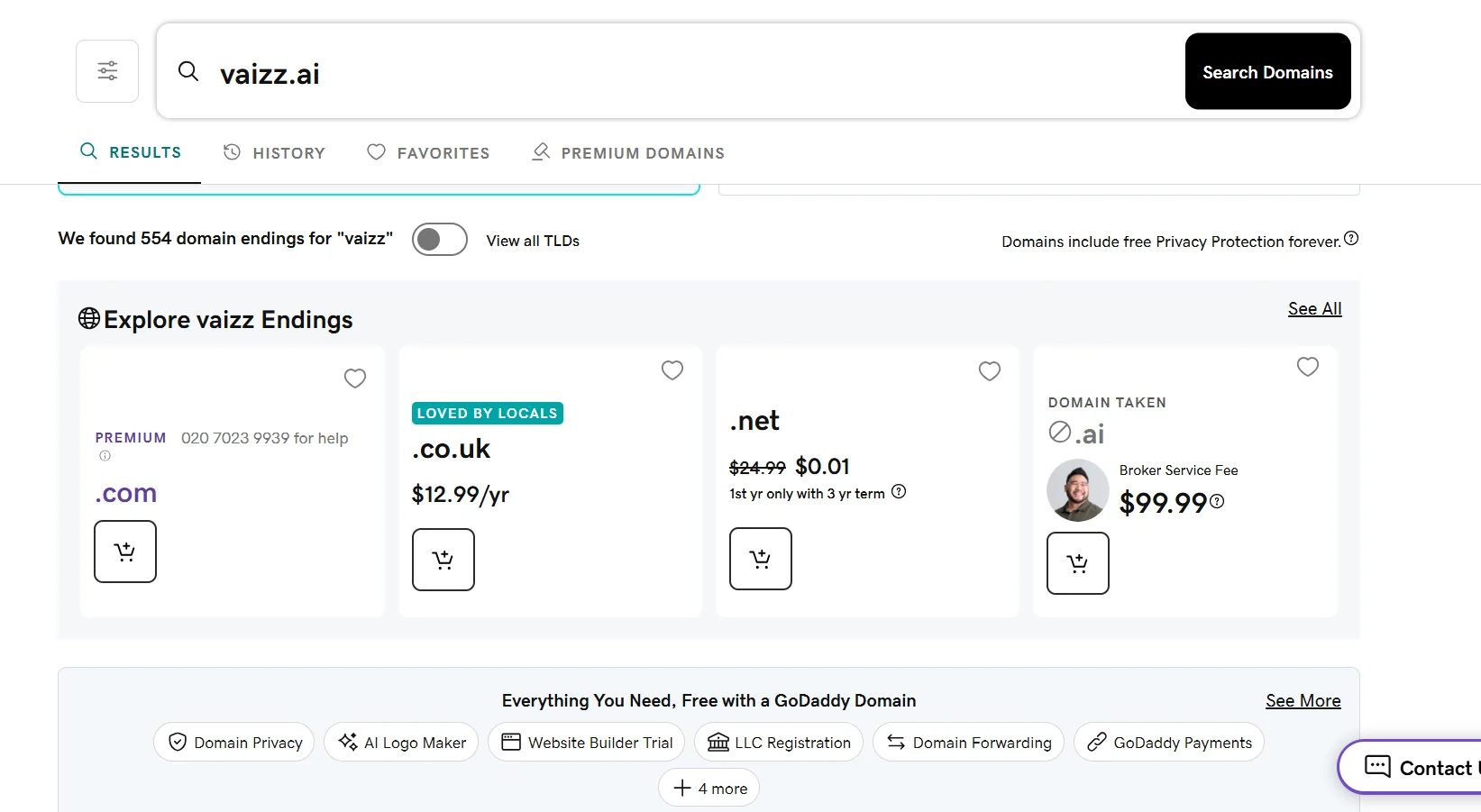This screenshot has height=812, width=1481.
Task: Add .ai broker service to cart
Action: click(1078, 563)
